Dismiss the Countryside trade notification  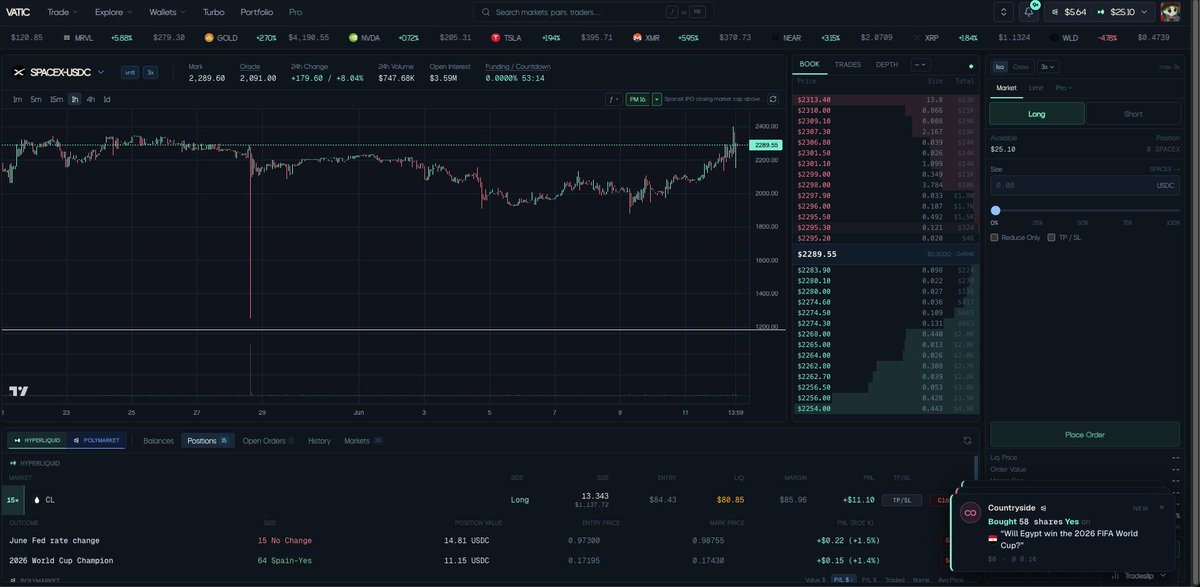click(x=1161, y=507)
